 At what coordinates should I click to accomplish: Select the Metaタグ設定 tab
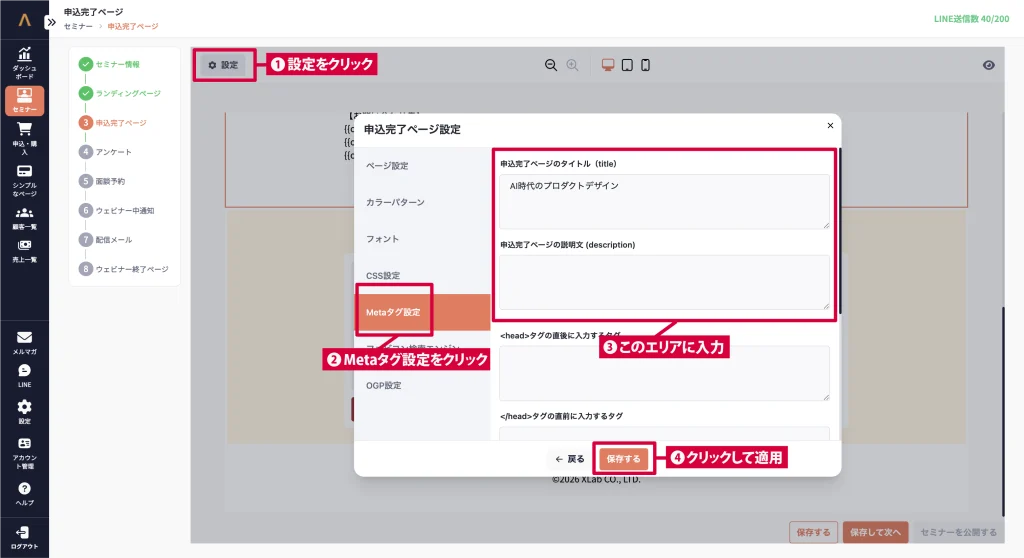(393, 312)
